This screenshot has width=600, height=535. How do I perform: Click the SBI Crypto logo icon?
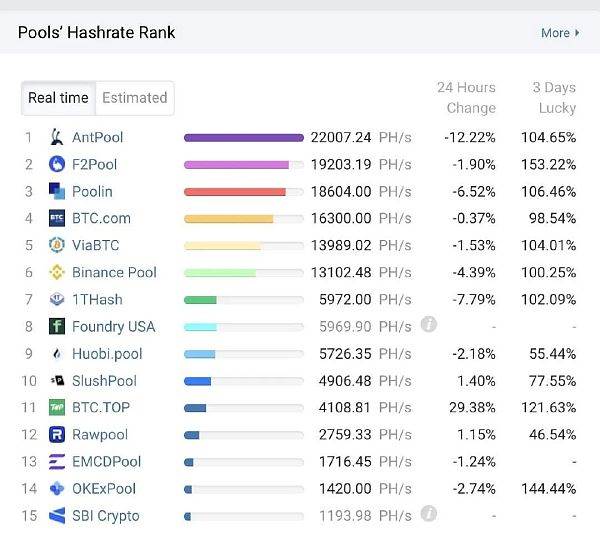[x=57, y=515]
